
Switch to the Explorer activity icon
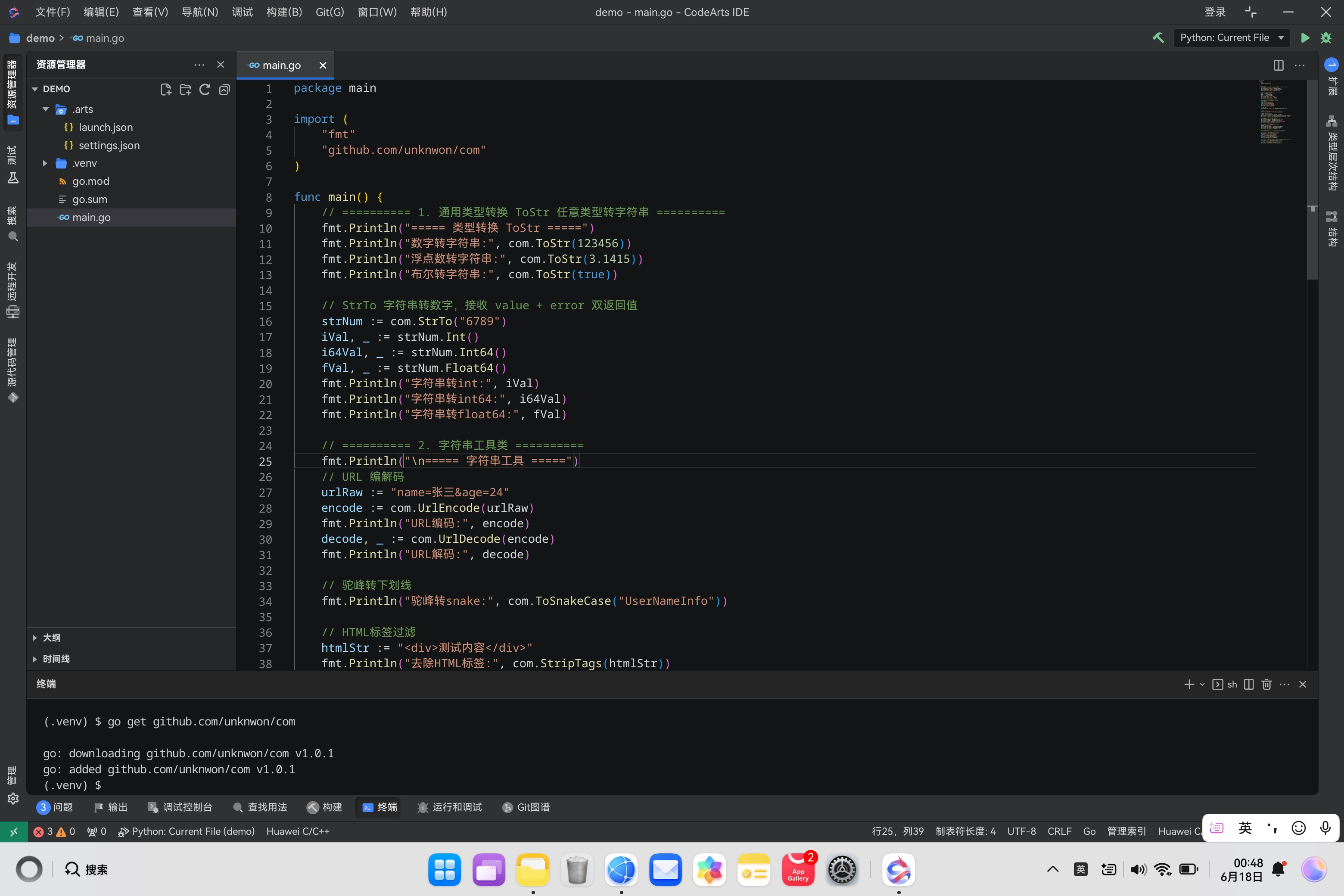point(12,92)
